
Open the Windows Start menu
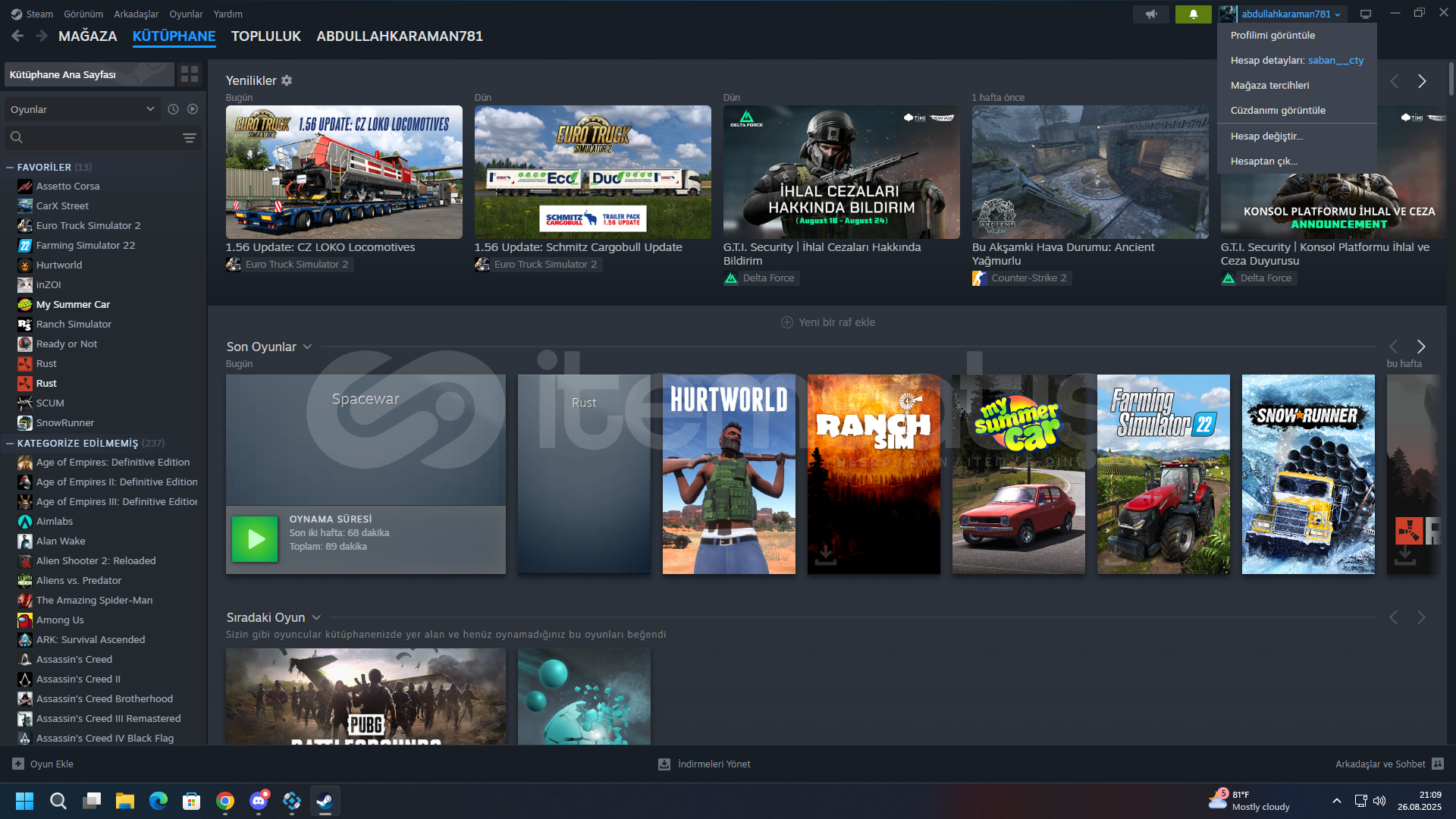pyautogui.click(x=25, y=801)
